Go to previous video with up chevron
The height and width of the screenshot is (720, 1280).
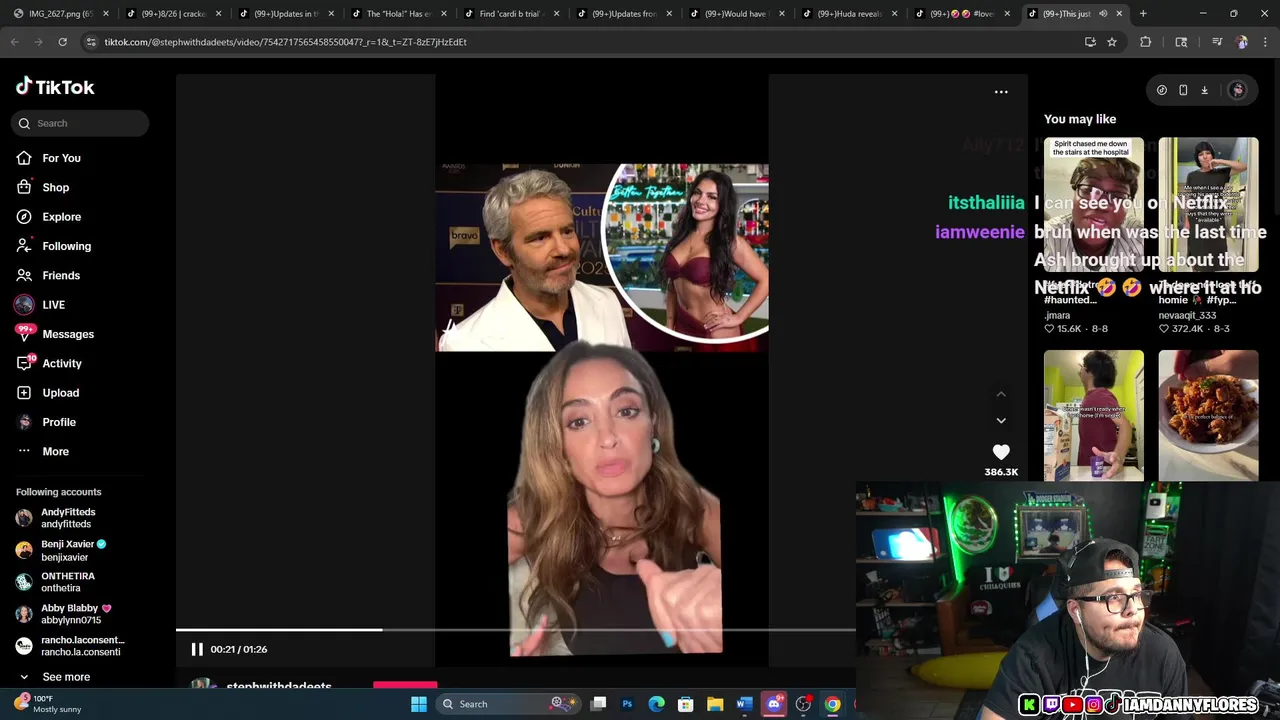1001,394
